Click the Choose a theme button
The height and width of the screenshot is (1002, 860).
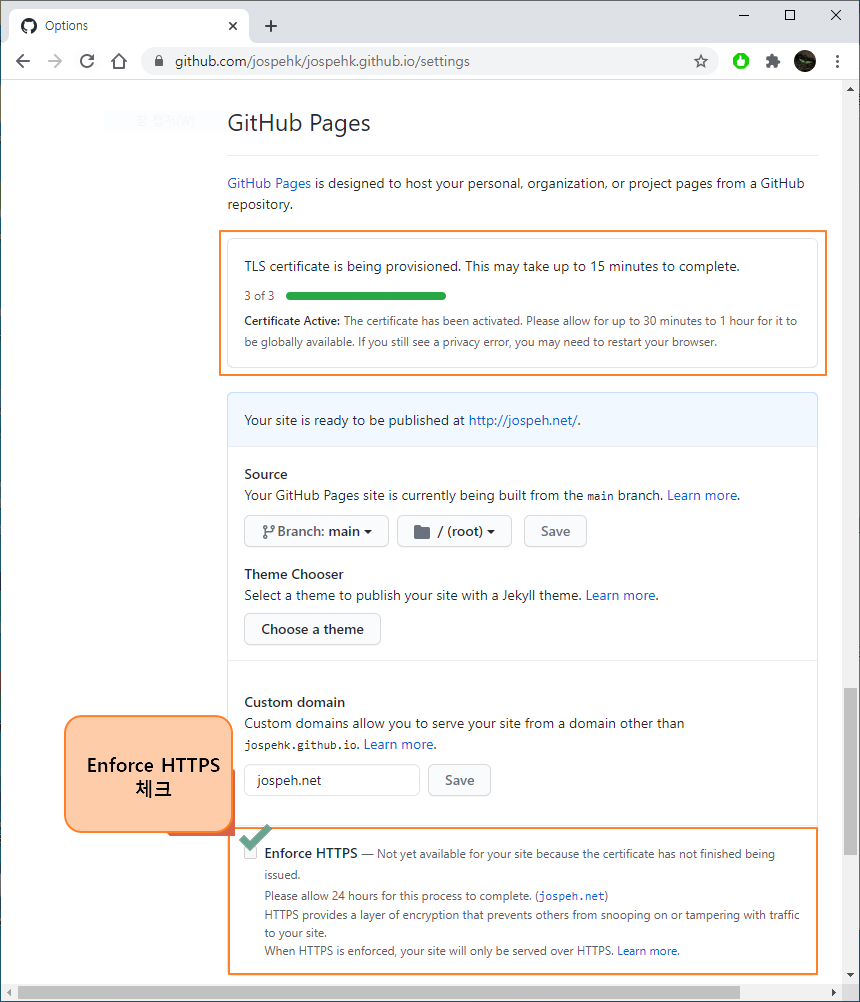[x=312, y=629]
